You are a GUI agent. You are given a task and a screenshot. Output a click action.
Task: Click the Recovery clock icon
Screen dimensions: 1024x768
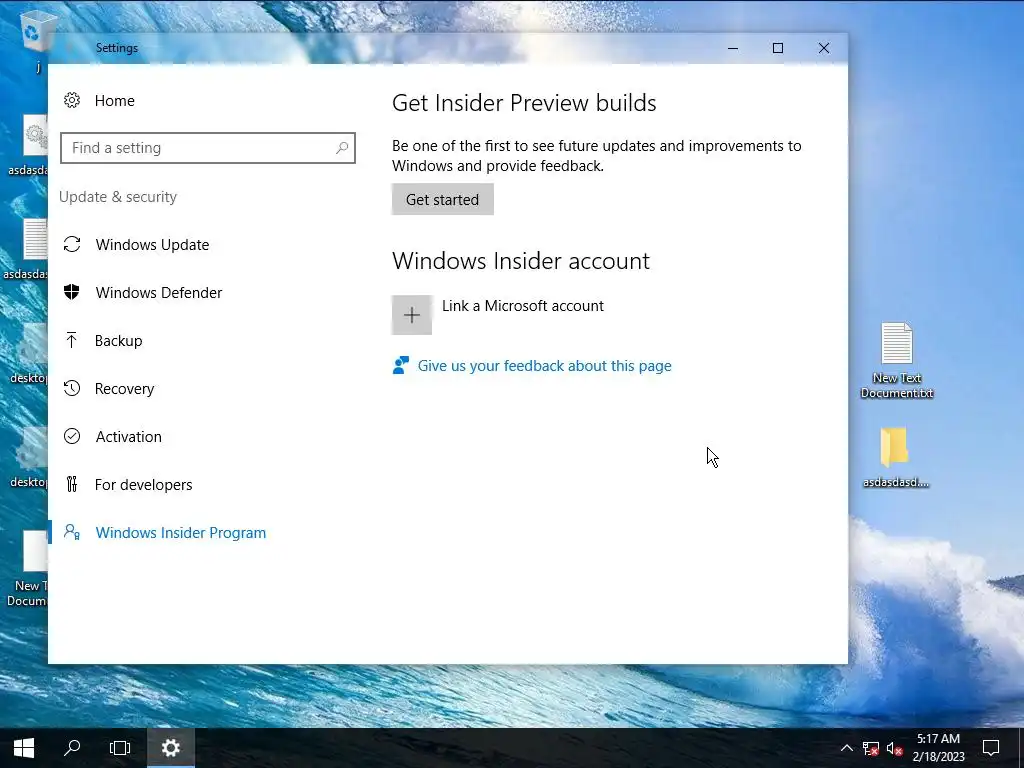point(72,388)
